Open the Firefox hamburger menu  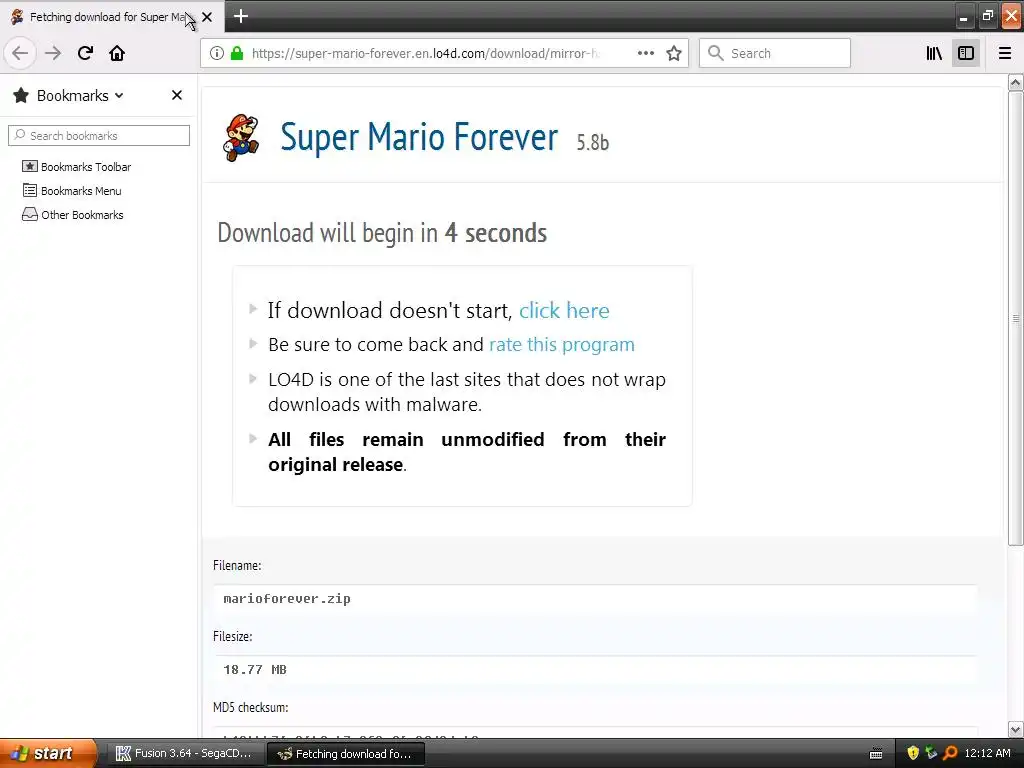[x=1004, y=53]
